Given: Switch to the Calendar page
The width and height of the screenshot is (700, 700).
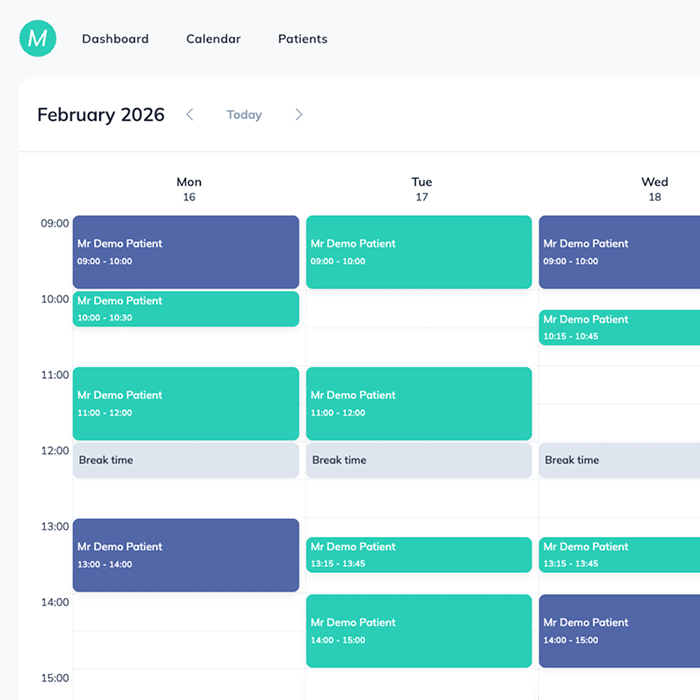Looking at the screenshot, I should (213, 39).
